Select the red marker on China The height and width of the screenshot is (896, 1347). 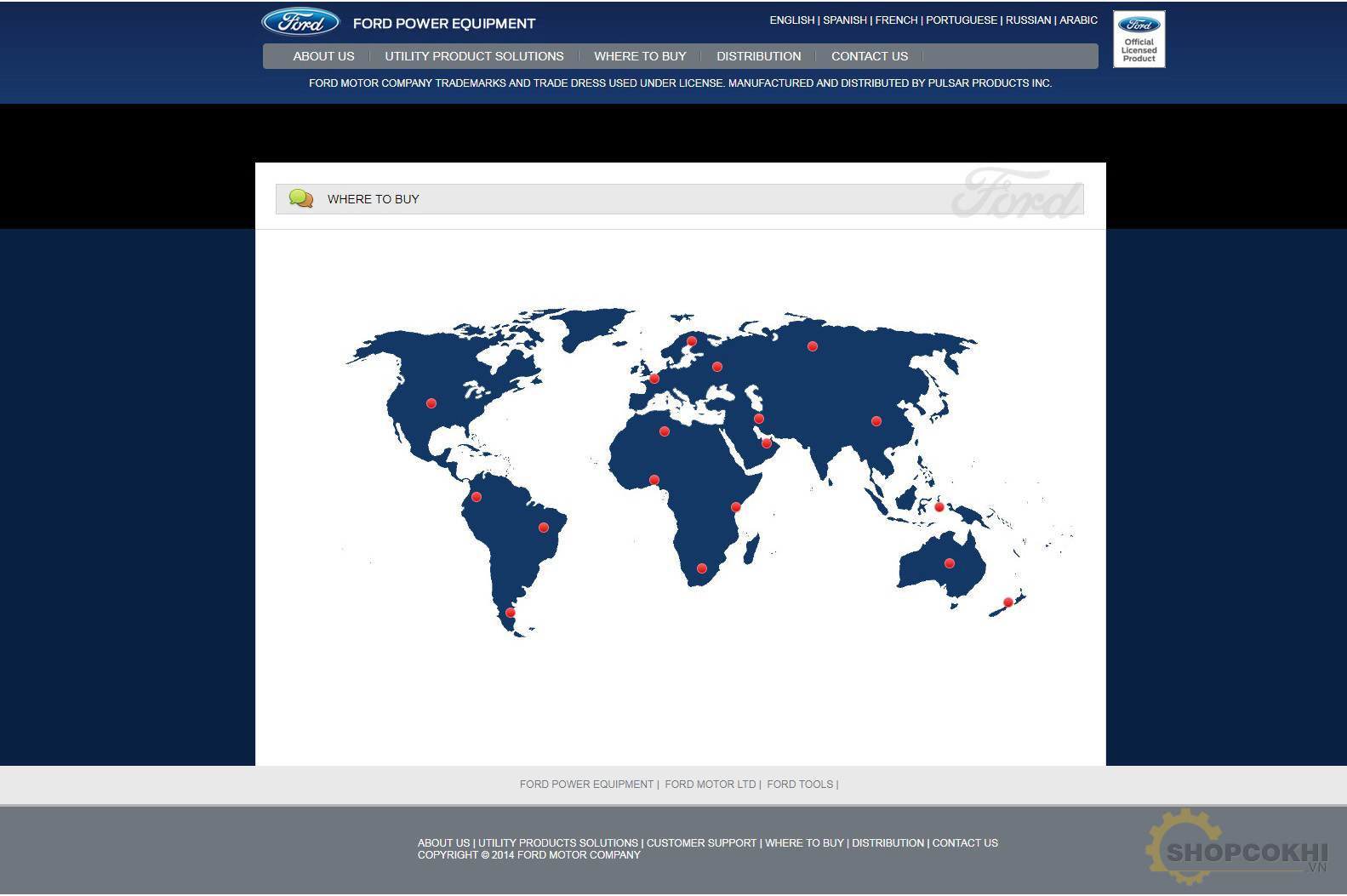pos(876,421)
